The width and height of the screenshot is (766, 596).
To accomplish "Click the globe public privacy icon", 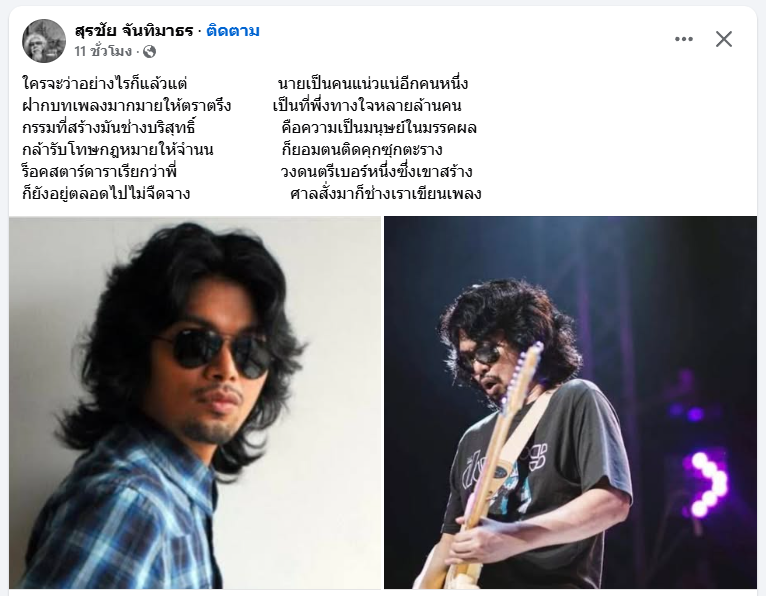I will (149, 51).
